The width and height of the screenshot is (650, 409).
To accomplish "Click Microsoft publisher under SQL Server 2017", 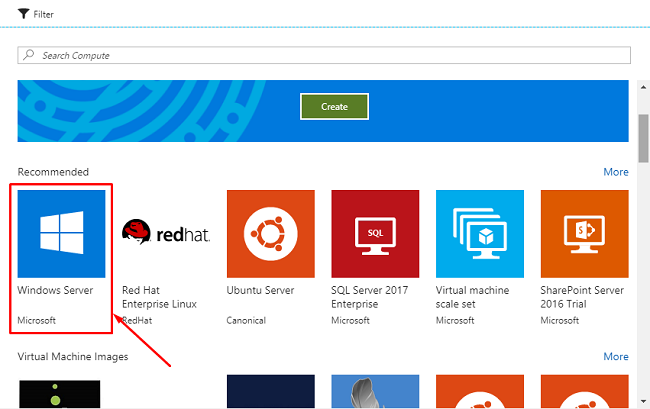I will click(x=350, y=320).
